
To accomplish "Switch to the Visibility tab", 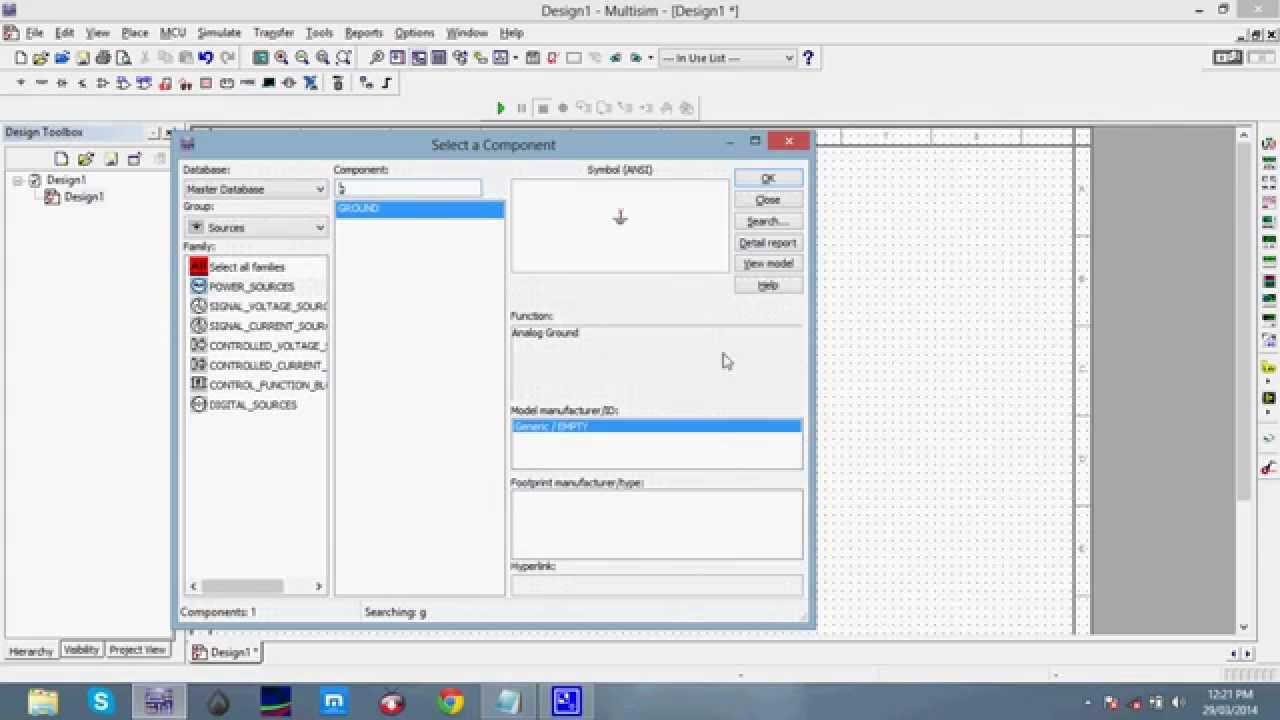I will (81, 650).
